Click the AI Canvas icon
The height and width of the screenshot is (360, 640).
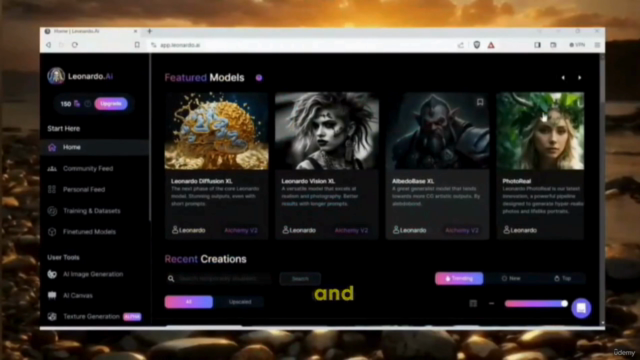(52, 295)
